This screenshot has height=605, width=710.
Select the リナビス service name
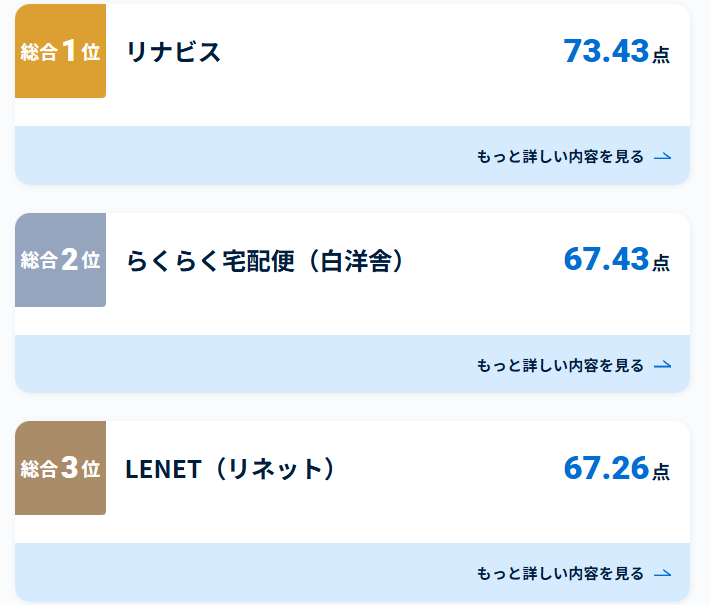tap(173, 52)
